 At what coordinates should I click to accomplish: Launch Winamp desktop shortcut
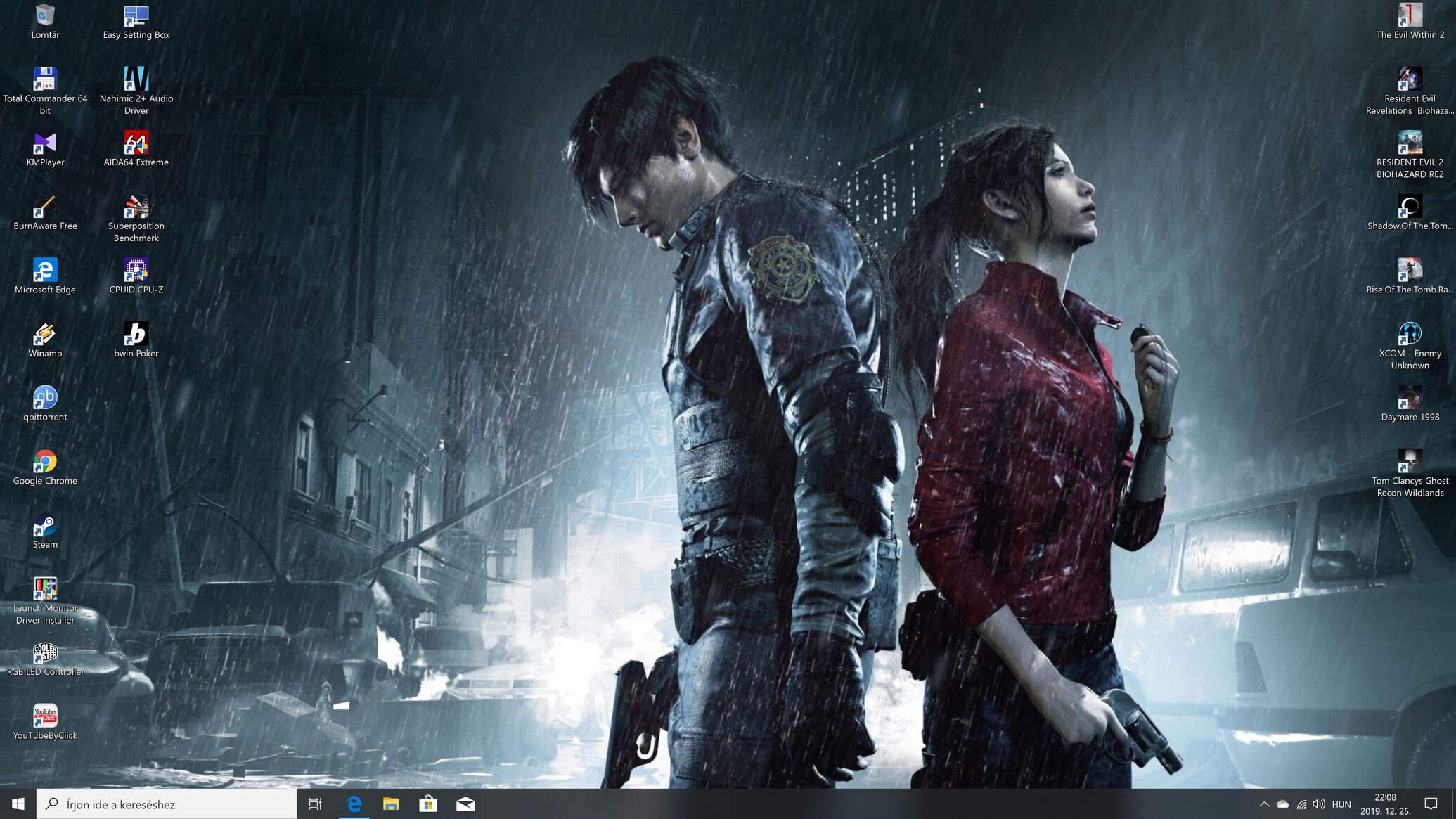pos(45,340)
